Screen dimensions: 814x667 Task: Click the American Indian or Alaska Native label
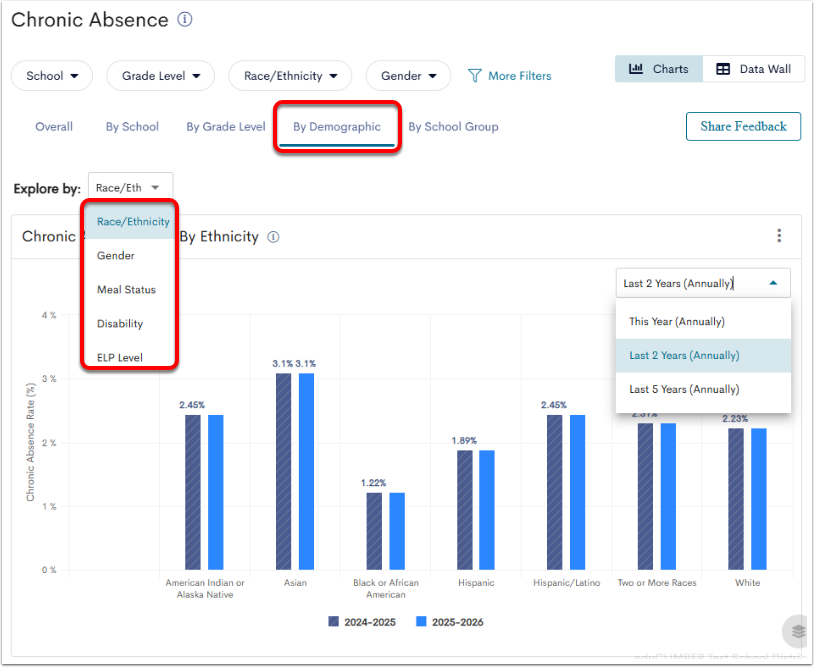(x=205, y=589)
